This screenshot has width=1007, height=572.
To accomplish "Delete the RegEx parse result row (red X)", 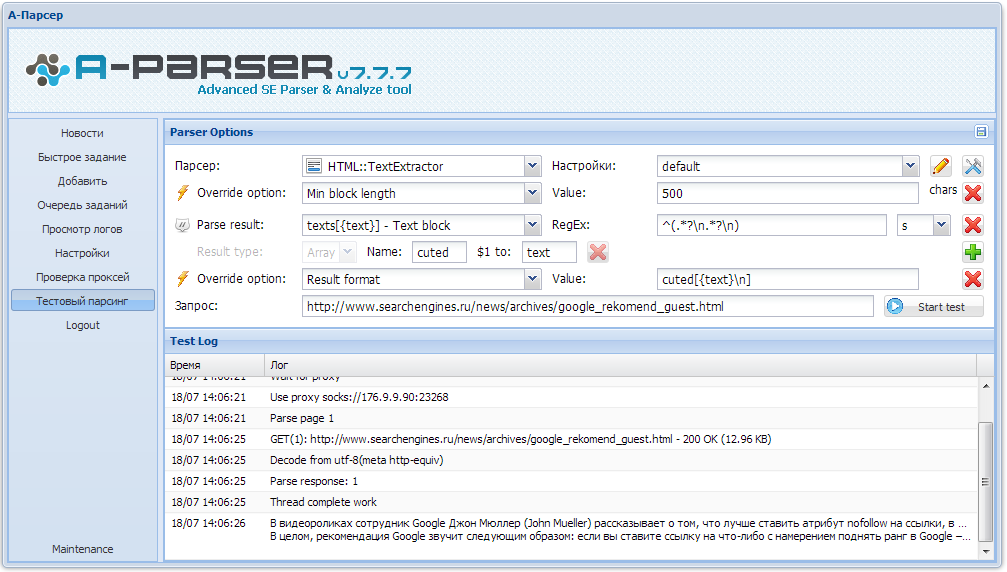I will [973, 225].
